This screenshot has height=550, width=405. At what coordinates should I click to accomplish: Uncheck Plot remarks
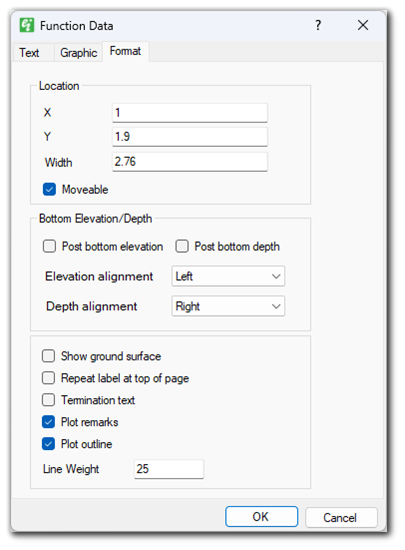point(48,422)
